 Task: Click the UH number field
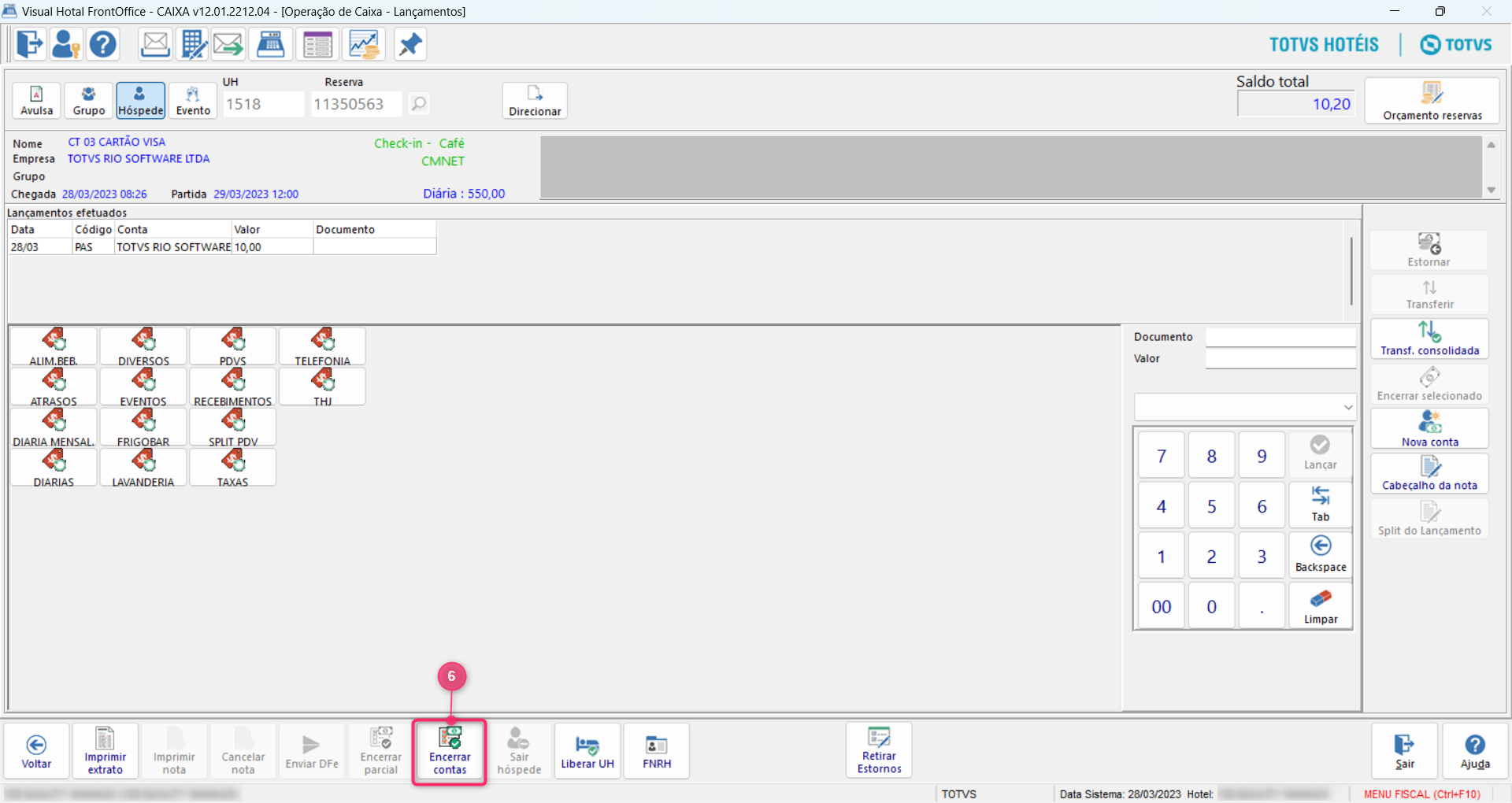[263, 104]
